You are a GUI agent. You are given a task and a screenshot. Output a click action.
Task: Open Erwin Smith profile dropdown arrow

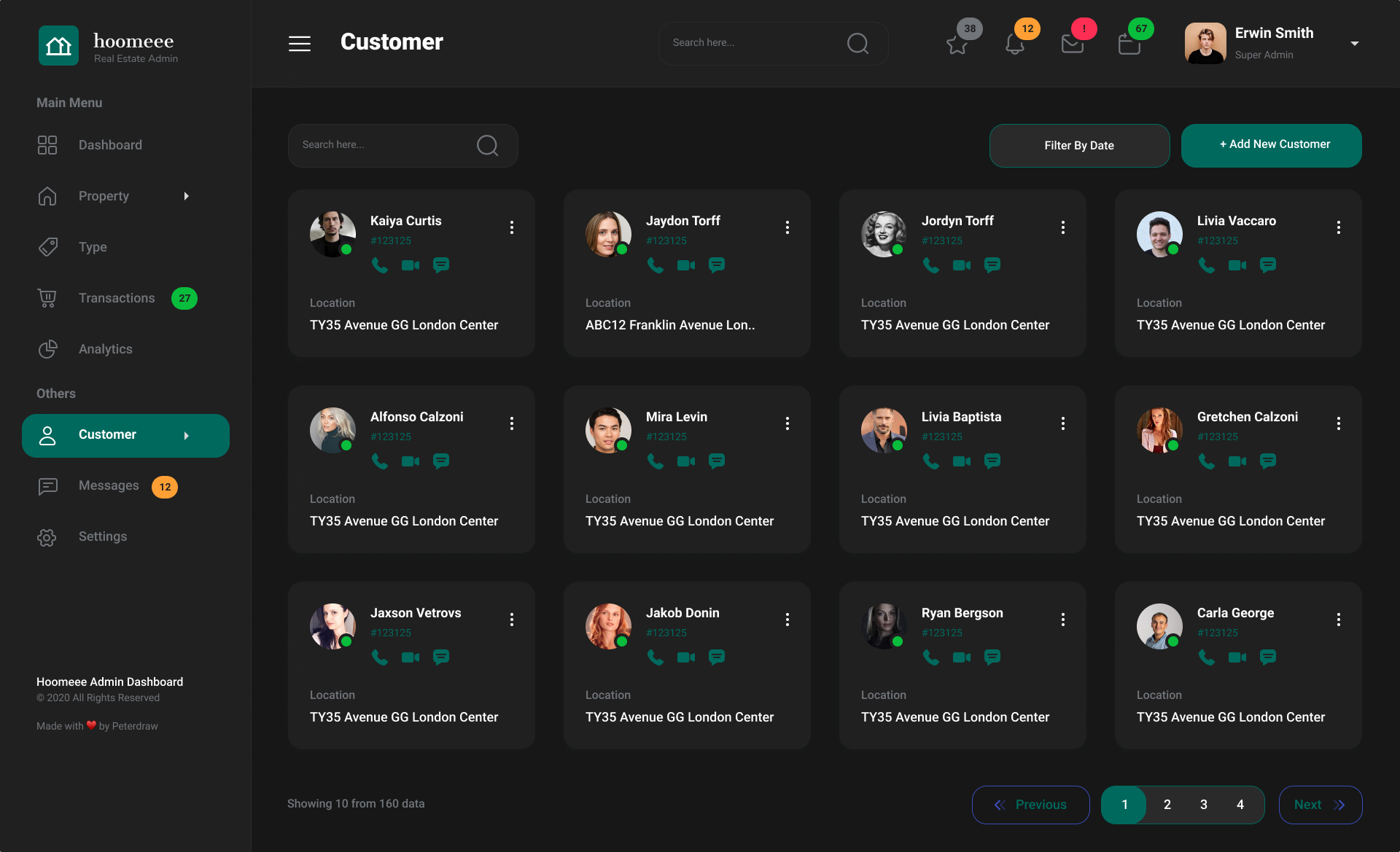coord(1354,44)
